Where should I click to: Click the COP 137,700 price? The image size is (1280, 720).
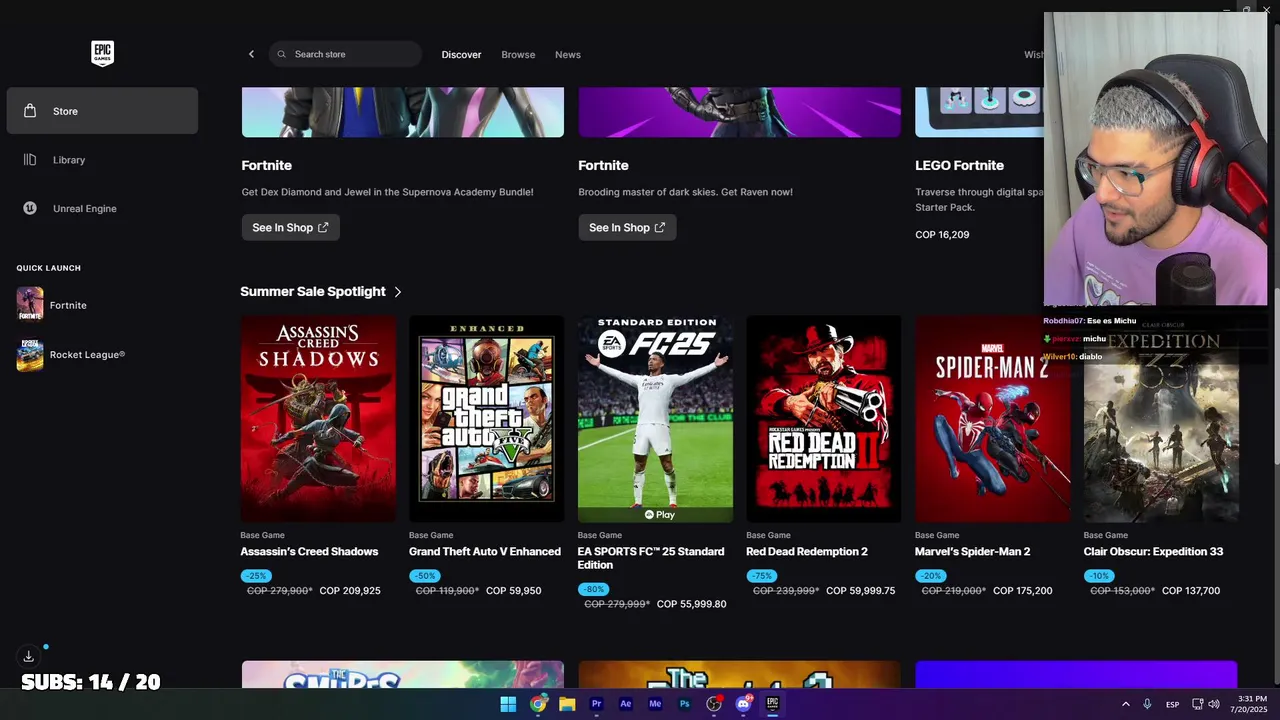tap(1191, 591)
